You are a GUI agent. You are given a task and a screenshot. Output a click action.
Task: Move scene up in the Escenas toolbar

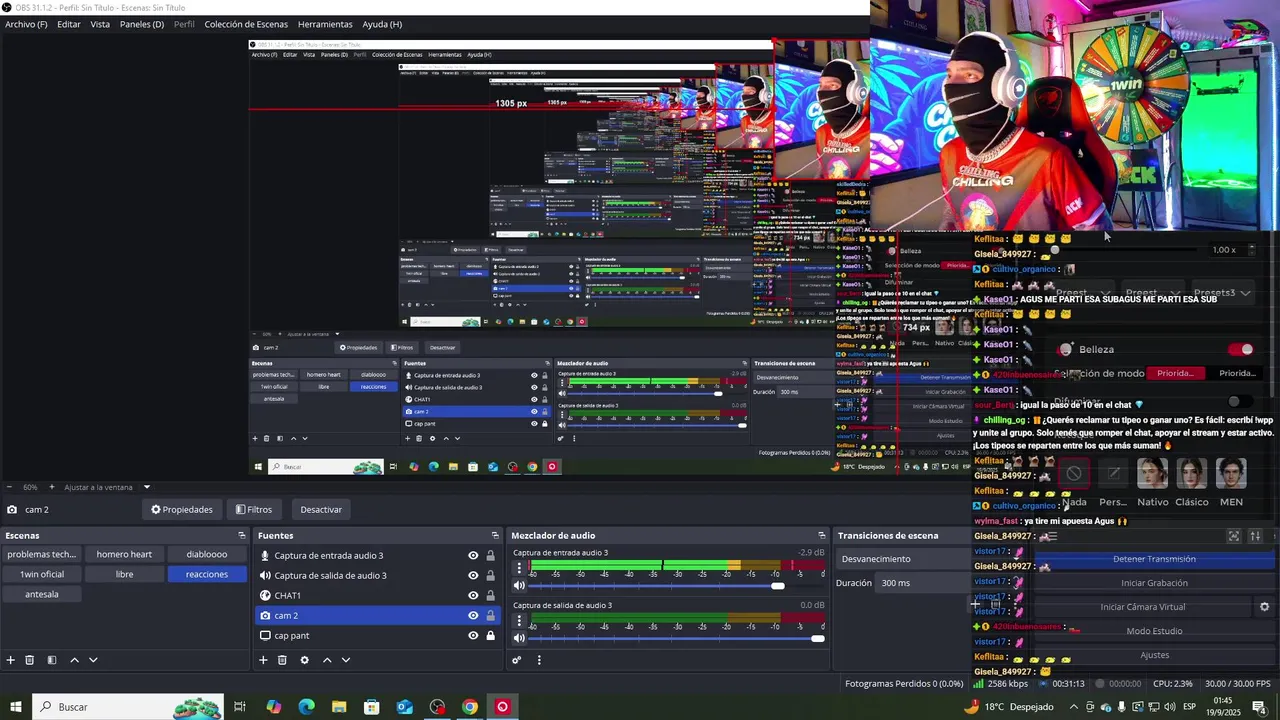pyautogui.click(x=74, y=660)
